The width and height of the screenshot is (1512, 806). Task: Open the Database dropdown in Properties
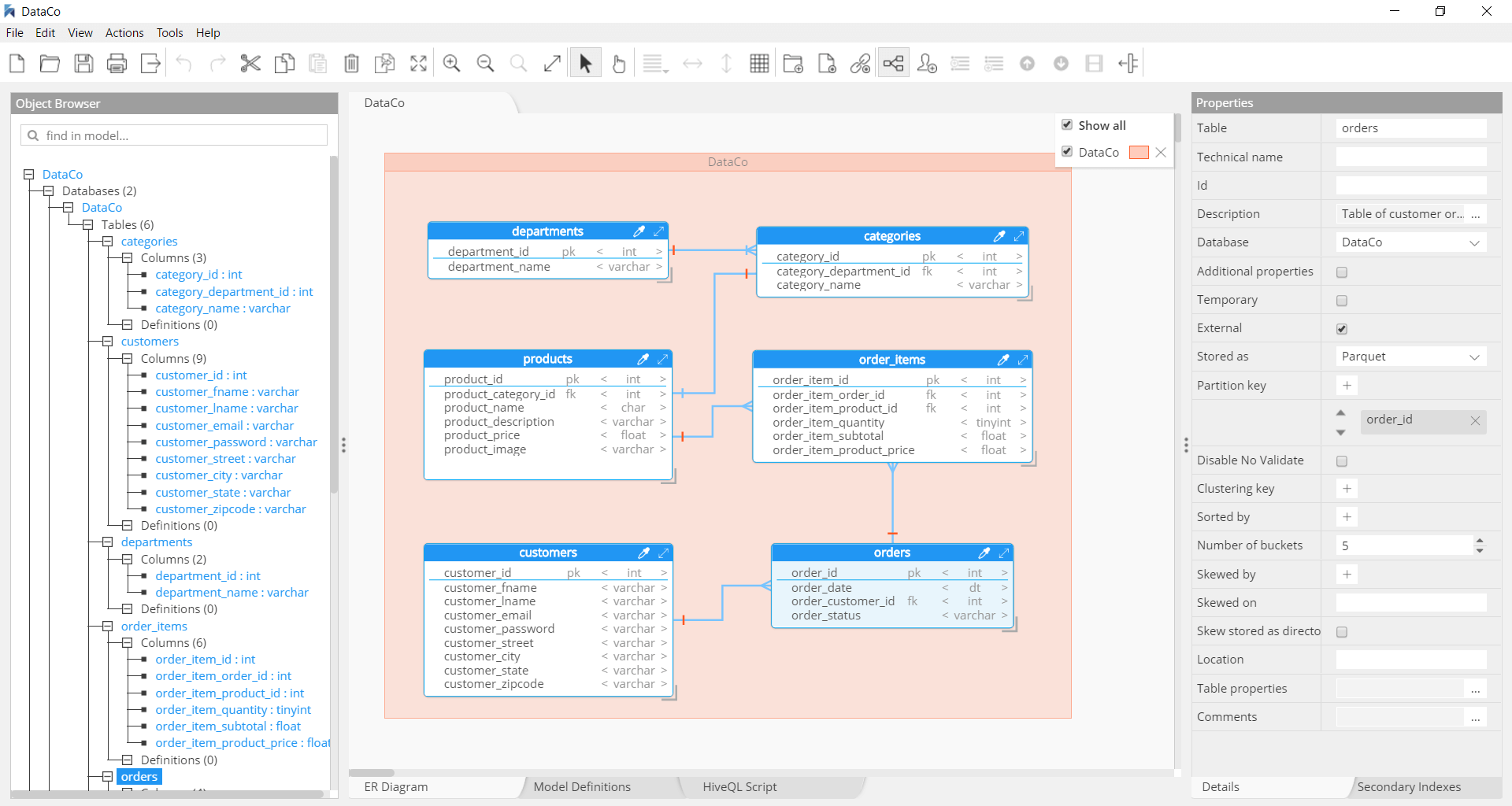(x=1410, y=242)
